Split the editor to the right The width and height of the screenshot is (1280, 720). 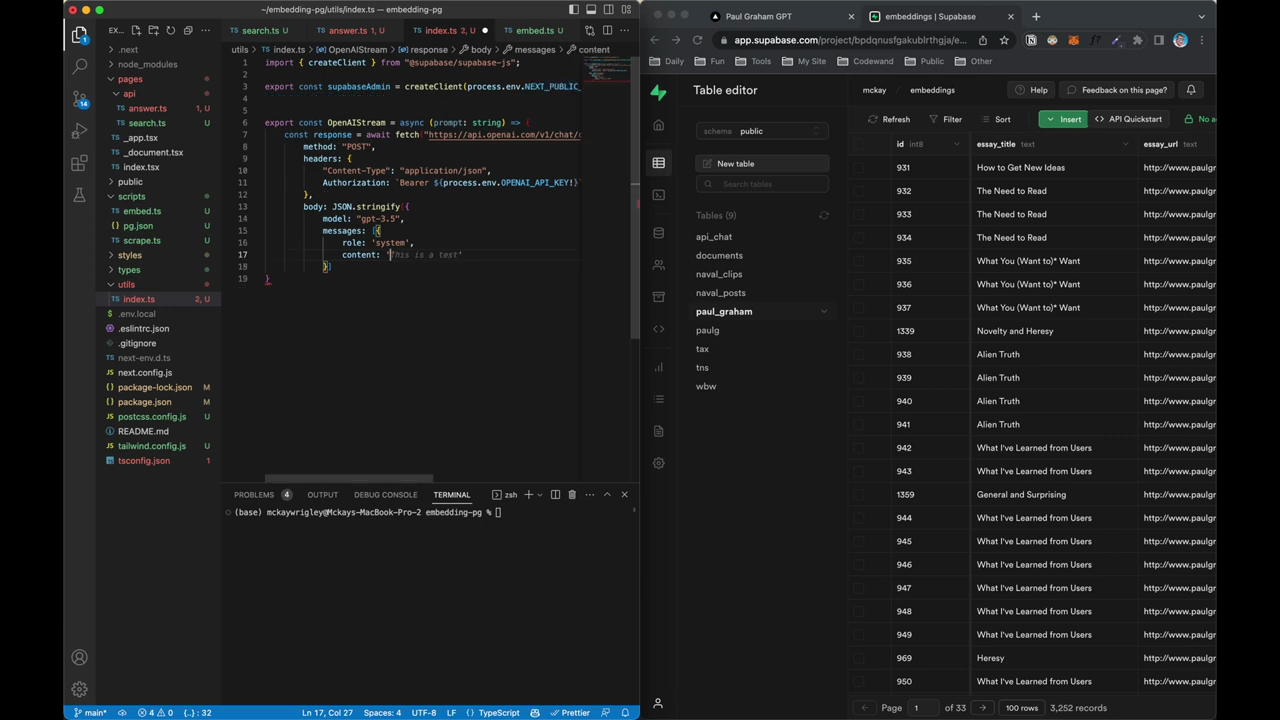607,31
